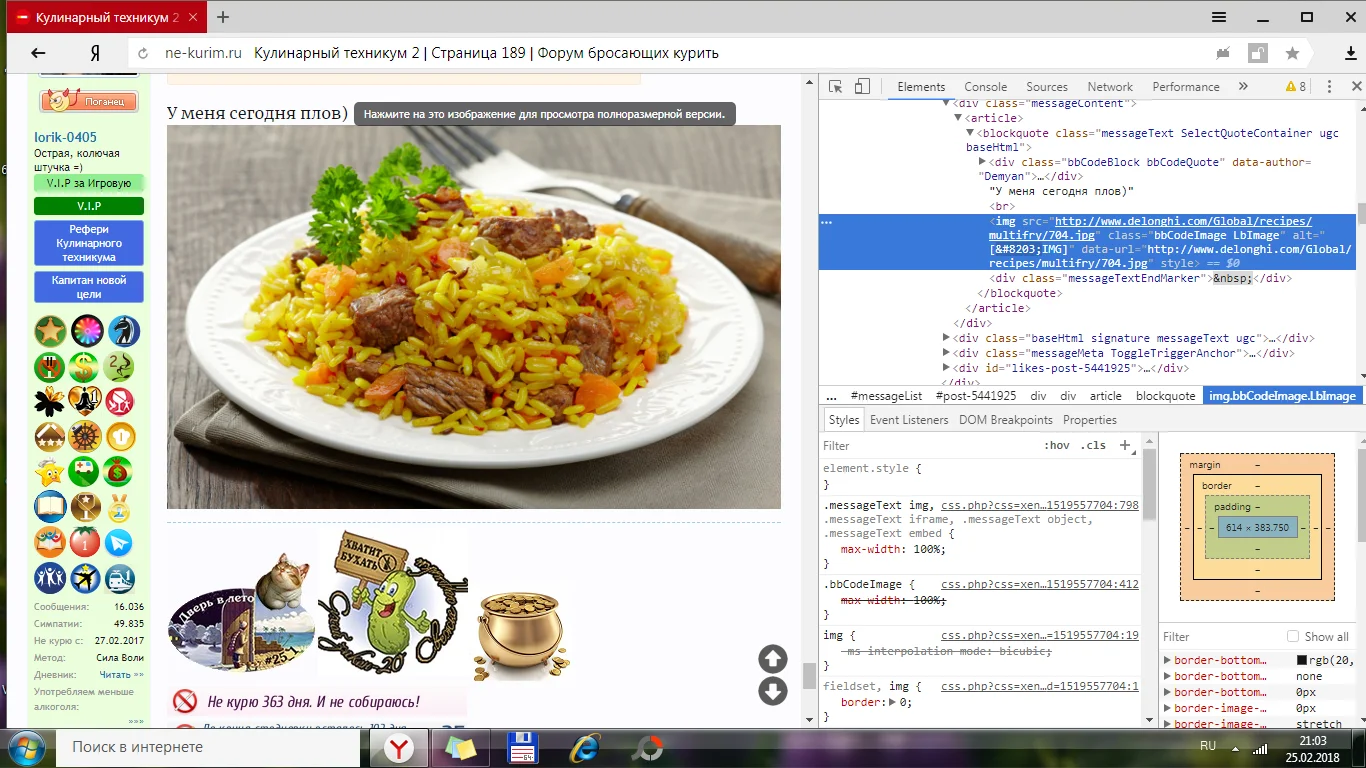Click the open padlock protection icon

click(1257, 53)
